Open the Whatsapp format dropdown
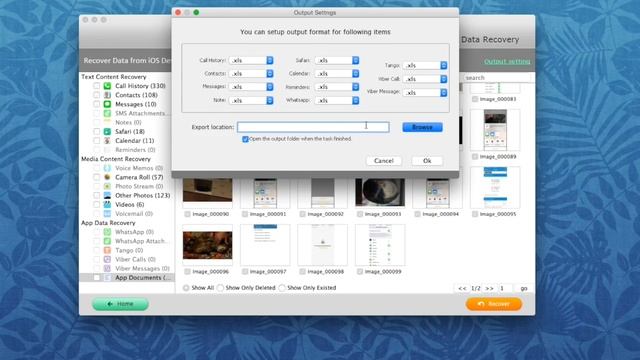The height and width of the screenshot is (360, 640). click(x=337, y=100)
